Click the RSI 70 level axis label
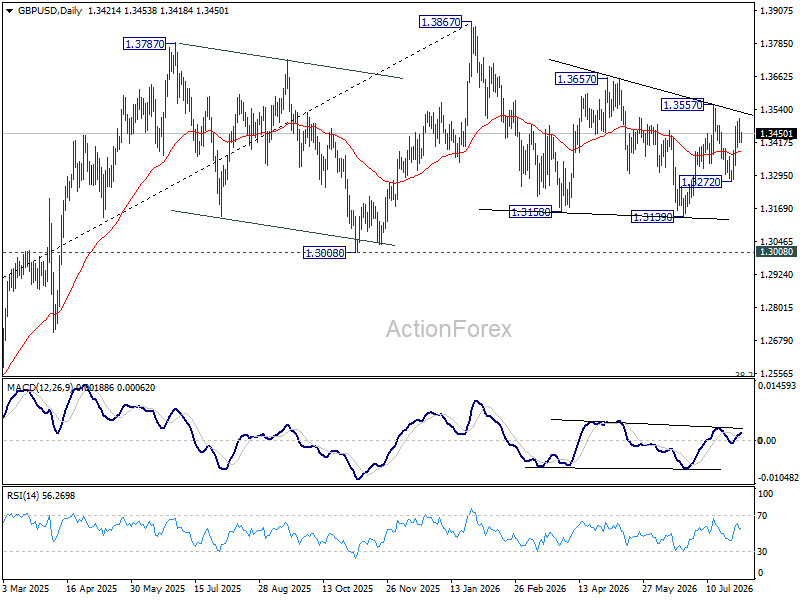The height and width of the screenshot is (600, 800). tap(763, 516)
